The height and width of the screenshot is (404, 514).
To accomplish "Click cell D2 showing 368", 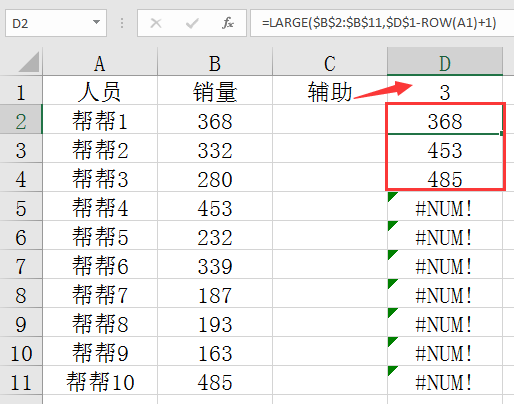I will coord(445,119).
